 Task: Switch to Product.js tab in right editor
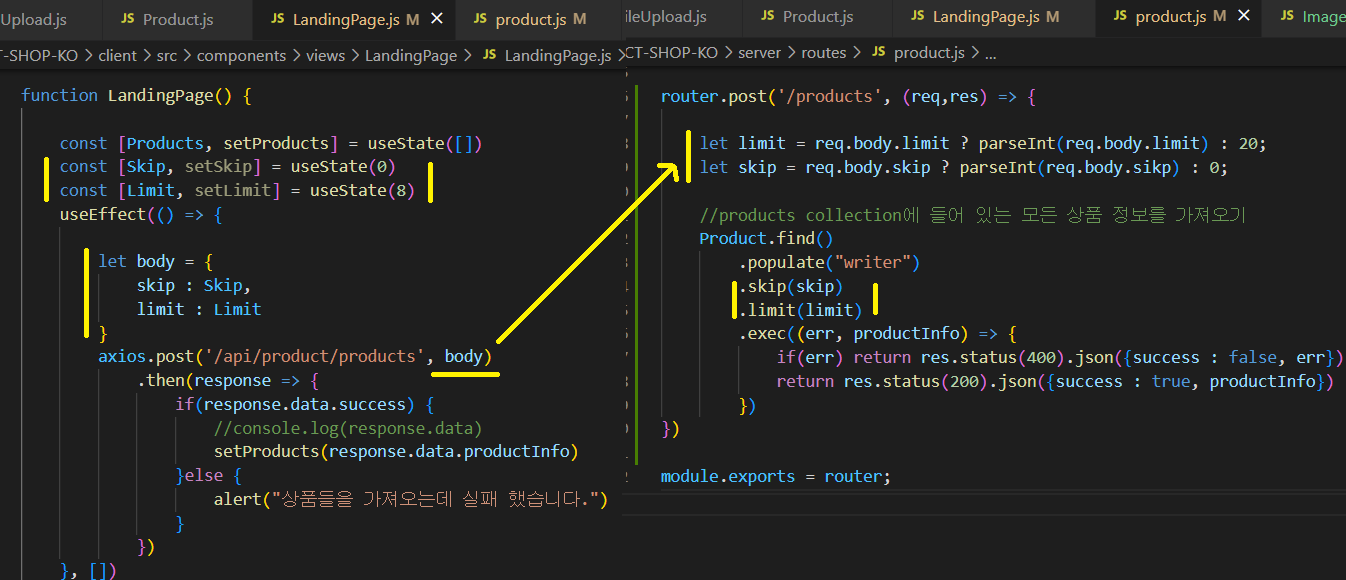click(806, 17)
